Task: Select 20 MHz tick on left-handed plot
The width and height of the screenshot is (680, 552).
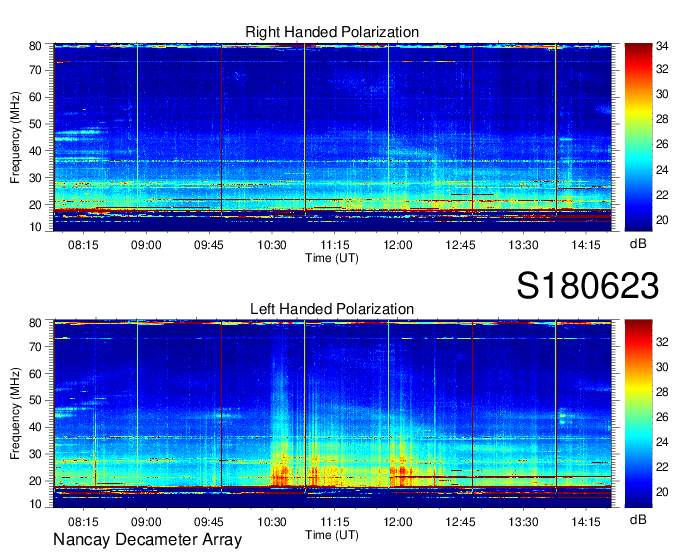Action: (35, 481)
